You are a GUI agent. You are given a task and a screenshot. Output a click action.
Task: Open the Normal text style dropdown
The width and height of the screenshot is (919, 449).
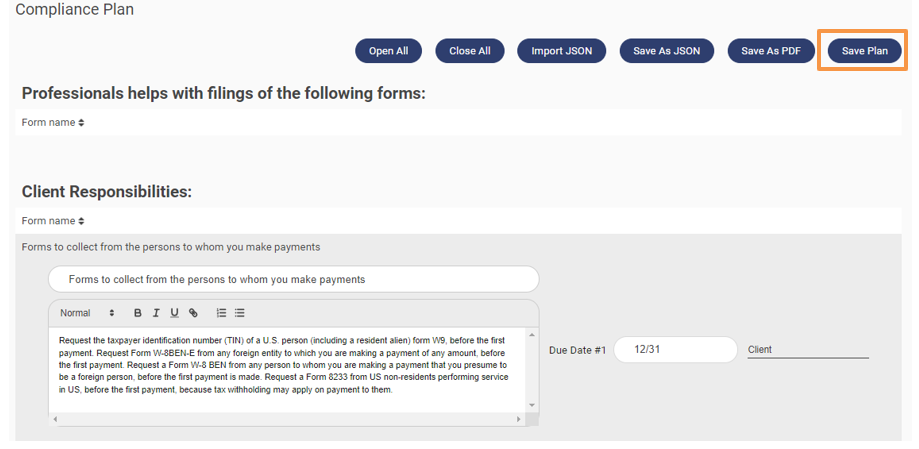point(87,313)
